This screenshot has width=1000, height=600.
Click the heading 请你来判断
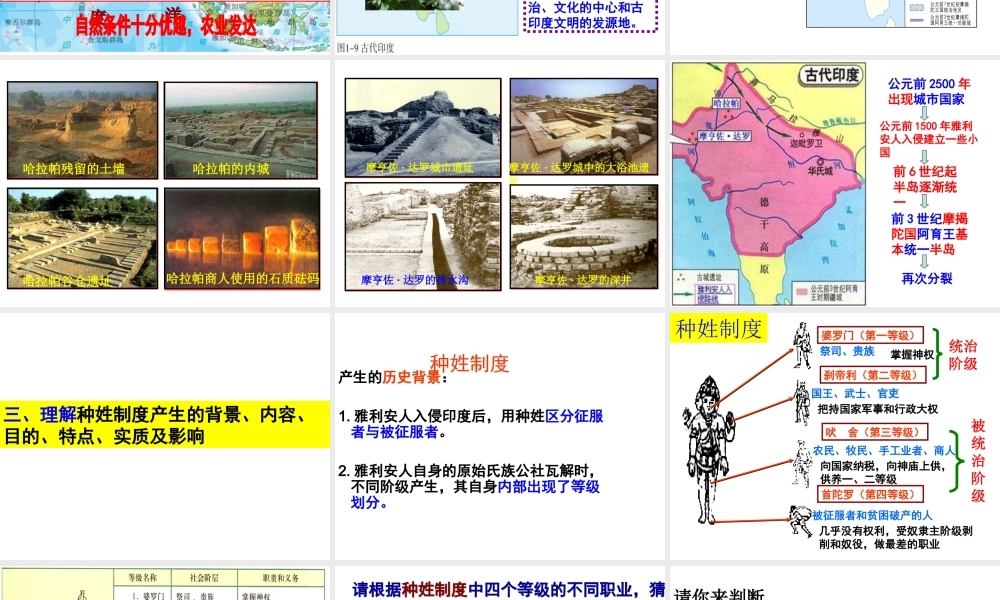click(x=719, y=594)
